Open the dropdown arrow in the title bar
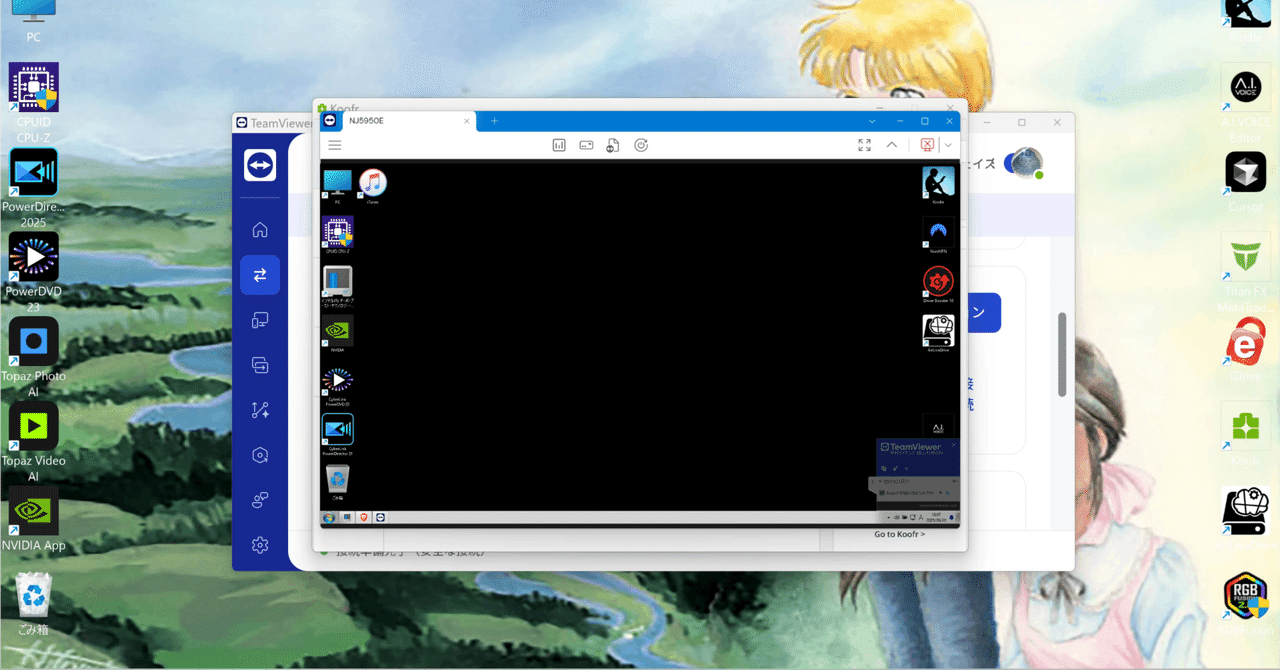 point(872,121)
